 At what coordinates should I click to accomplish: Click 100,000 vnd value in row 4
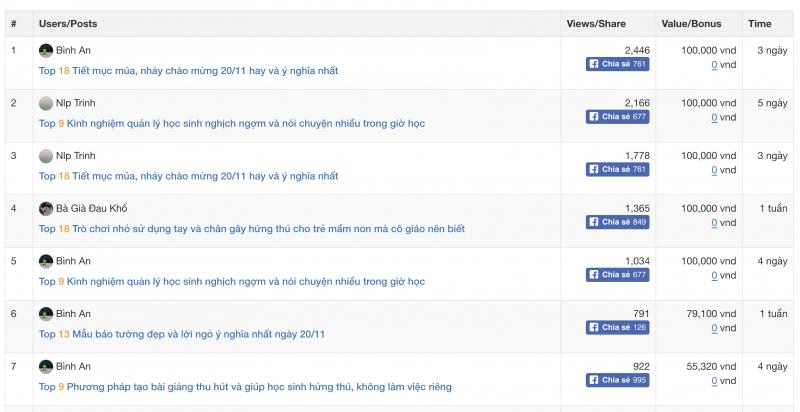click(709, 209)
